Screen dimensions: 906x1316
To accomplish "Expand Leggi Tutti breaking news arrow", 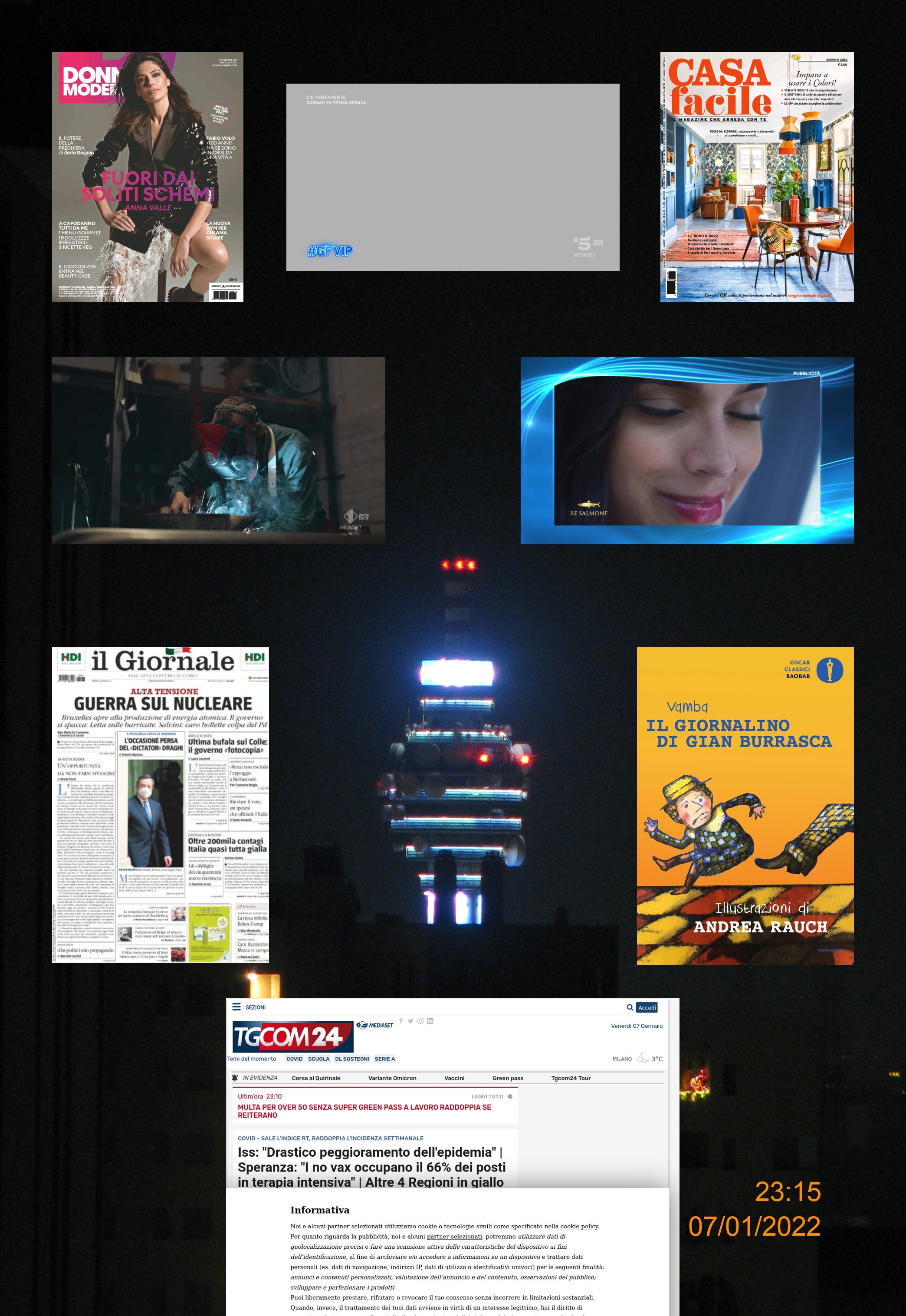I will point(510,1096).
